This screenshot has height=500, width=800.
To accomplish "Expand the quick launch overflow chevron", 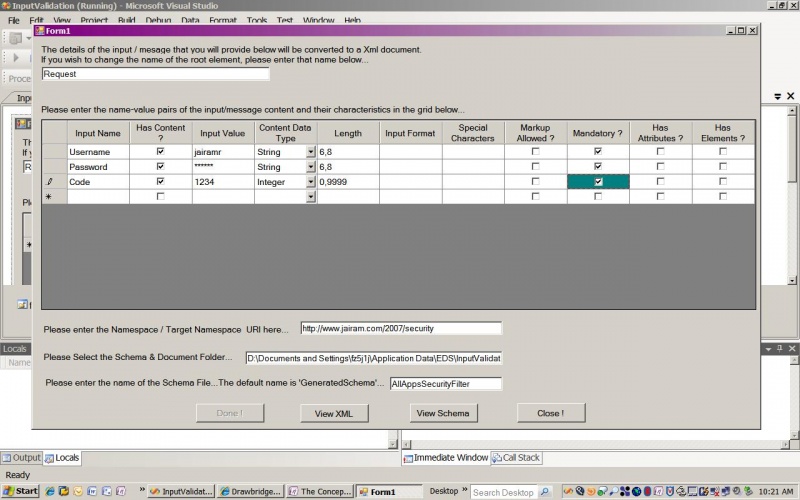I will coord(142,489).
